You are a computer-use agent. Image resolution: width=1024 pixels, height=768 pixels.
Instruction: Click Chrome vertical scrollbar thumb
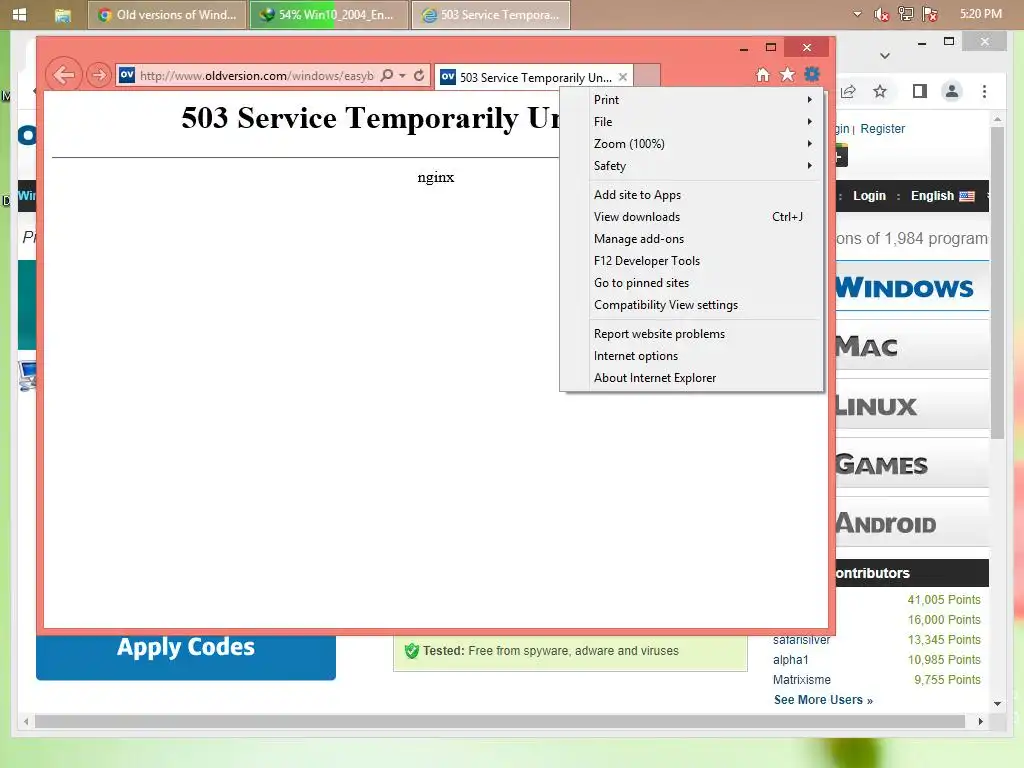(997, 283)
